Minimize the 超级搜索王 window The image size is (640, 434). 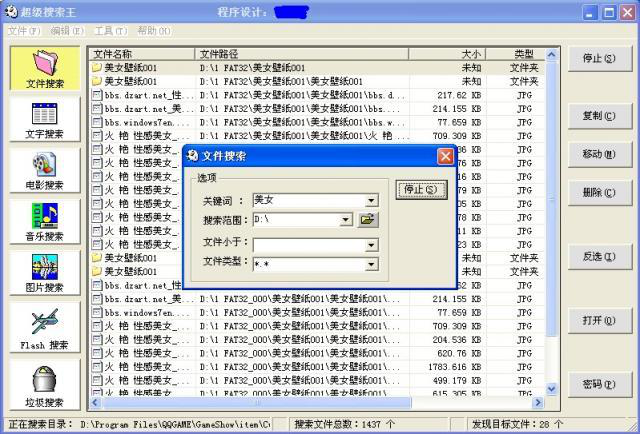click(x=590, y=13)
